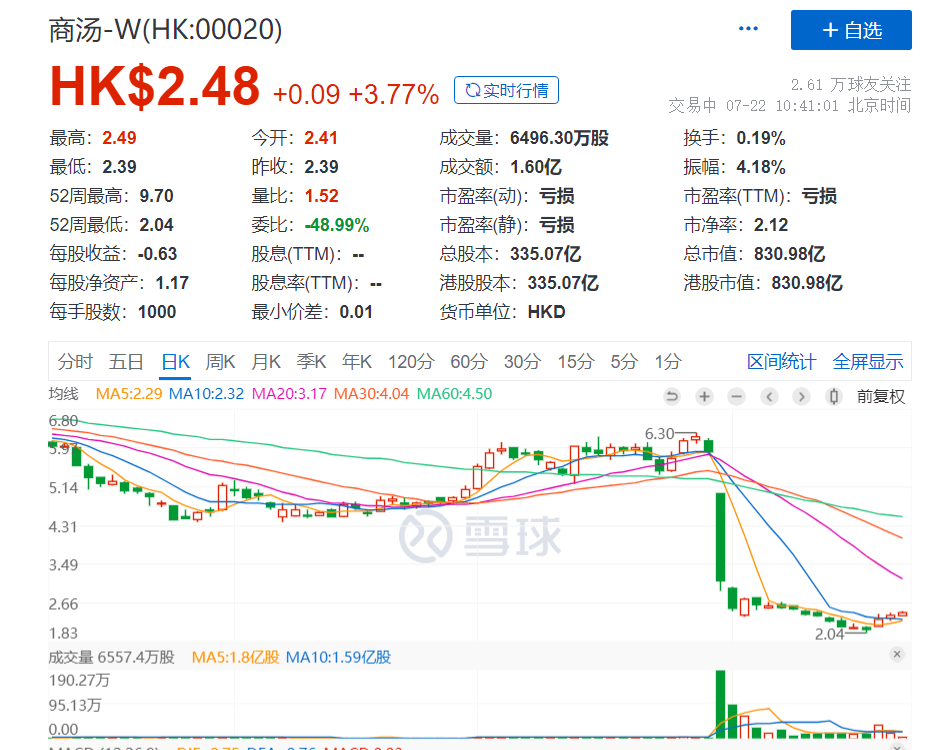Switch to the 15分 interval tab

pyautogui.click(x=576, y=361)
